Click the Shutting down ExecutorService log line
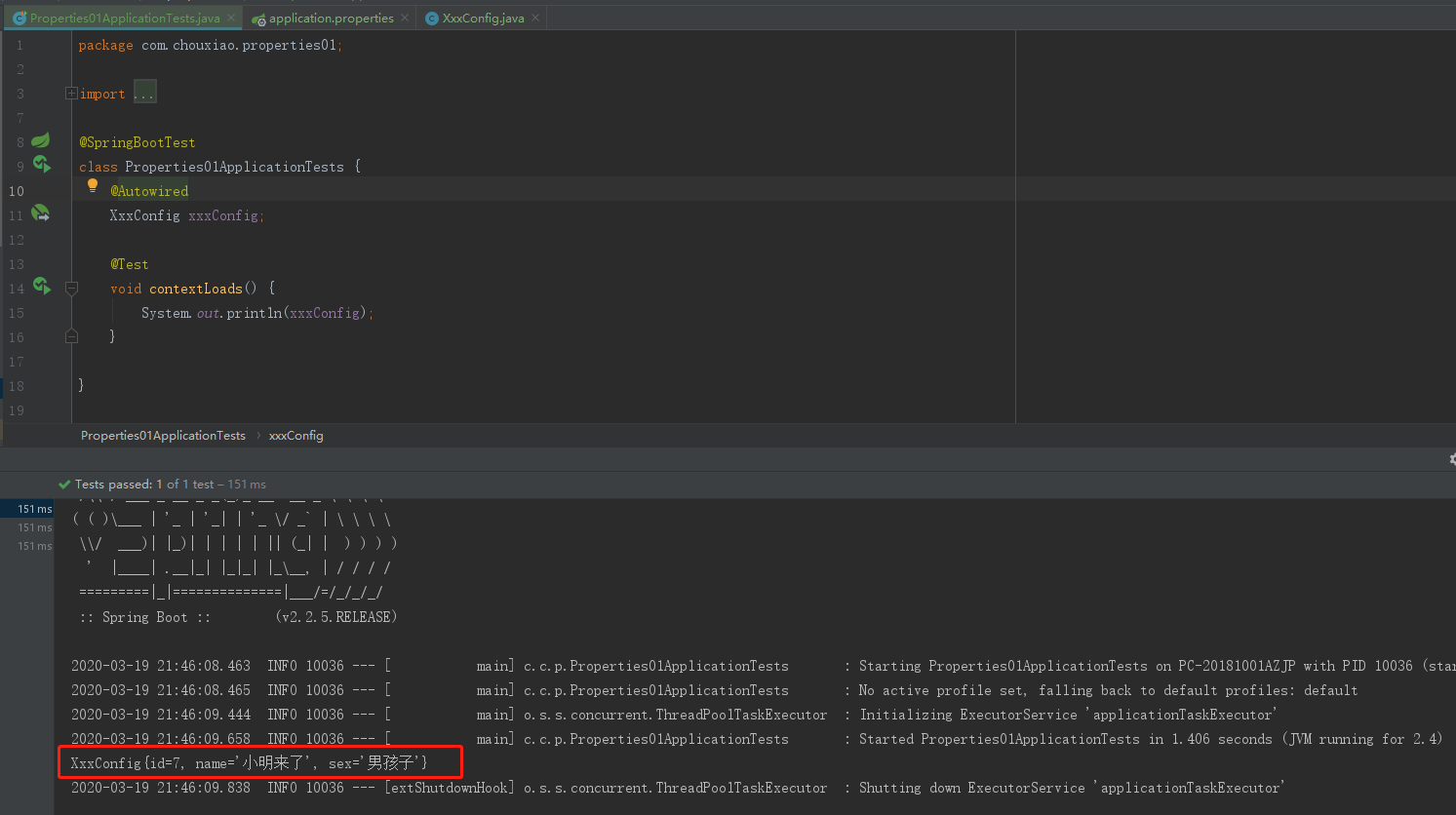 coord(678,788)
